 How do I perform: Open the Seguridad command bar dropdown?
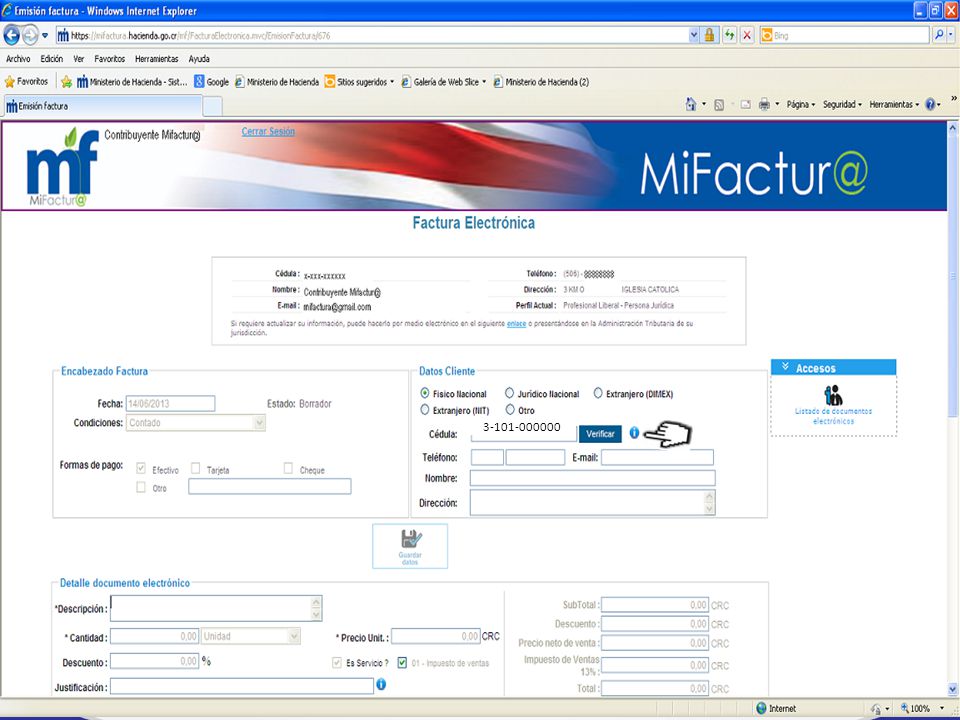click(842, 105)
